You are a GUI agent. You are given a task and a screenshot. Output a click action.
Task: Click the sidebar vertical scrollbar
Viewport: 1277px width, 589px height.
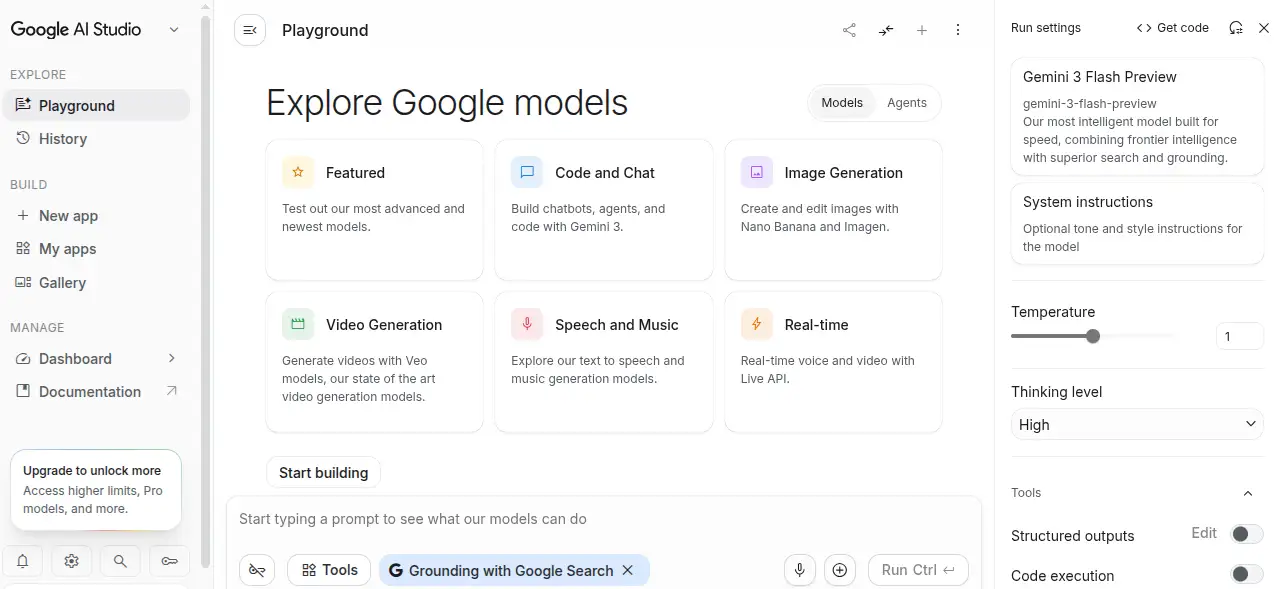[x=206, y=290]
